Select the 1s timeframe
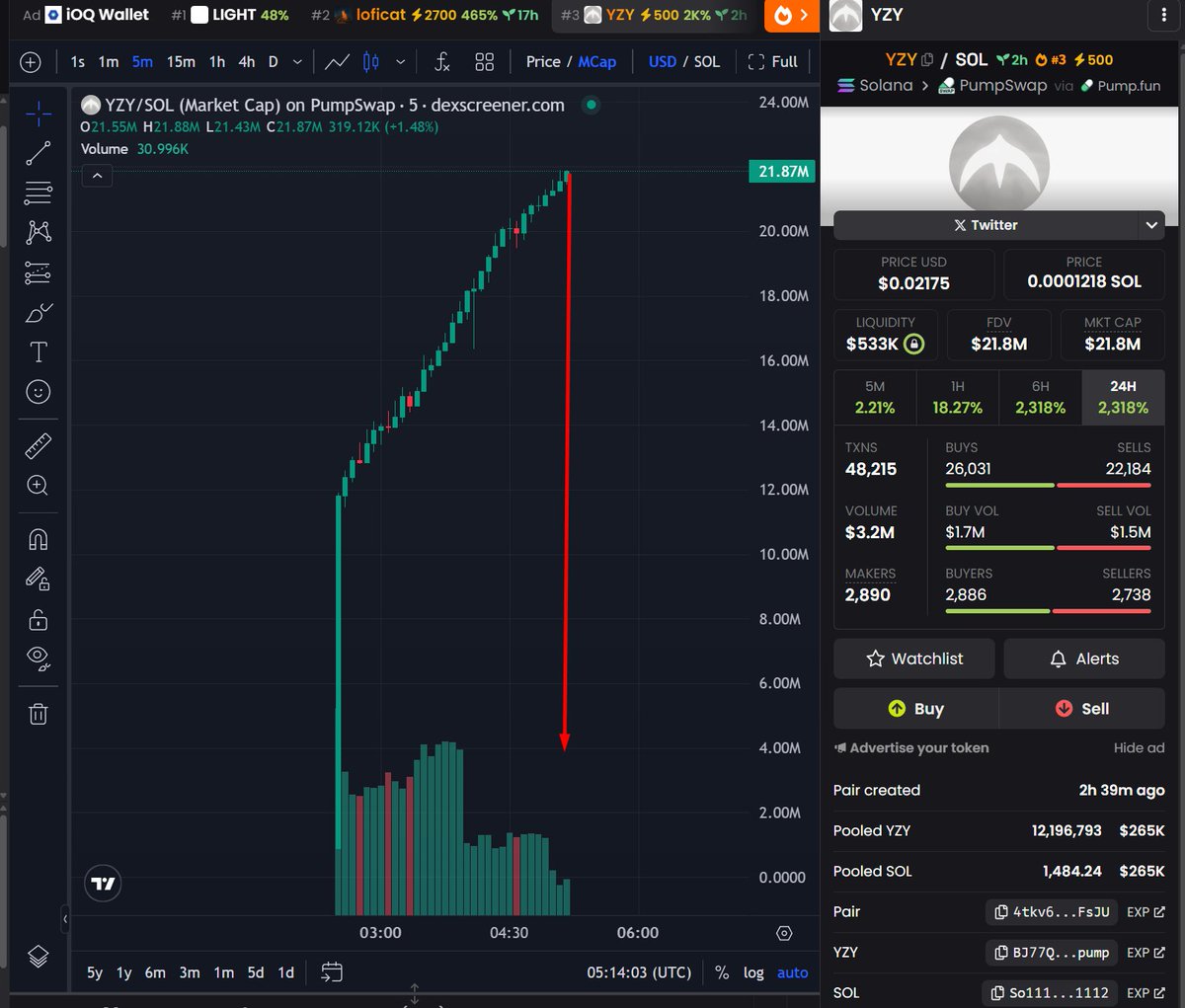Image resolution: width=1185 pixels, height=1008 pixels. (x=78, y=61)
